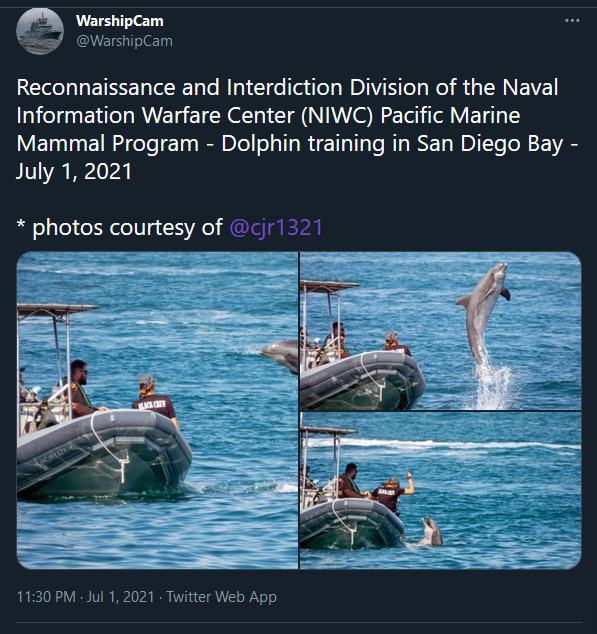597x634 pixels.
Task: Open the @WarshipCam handle
Action: click(125, 41)
